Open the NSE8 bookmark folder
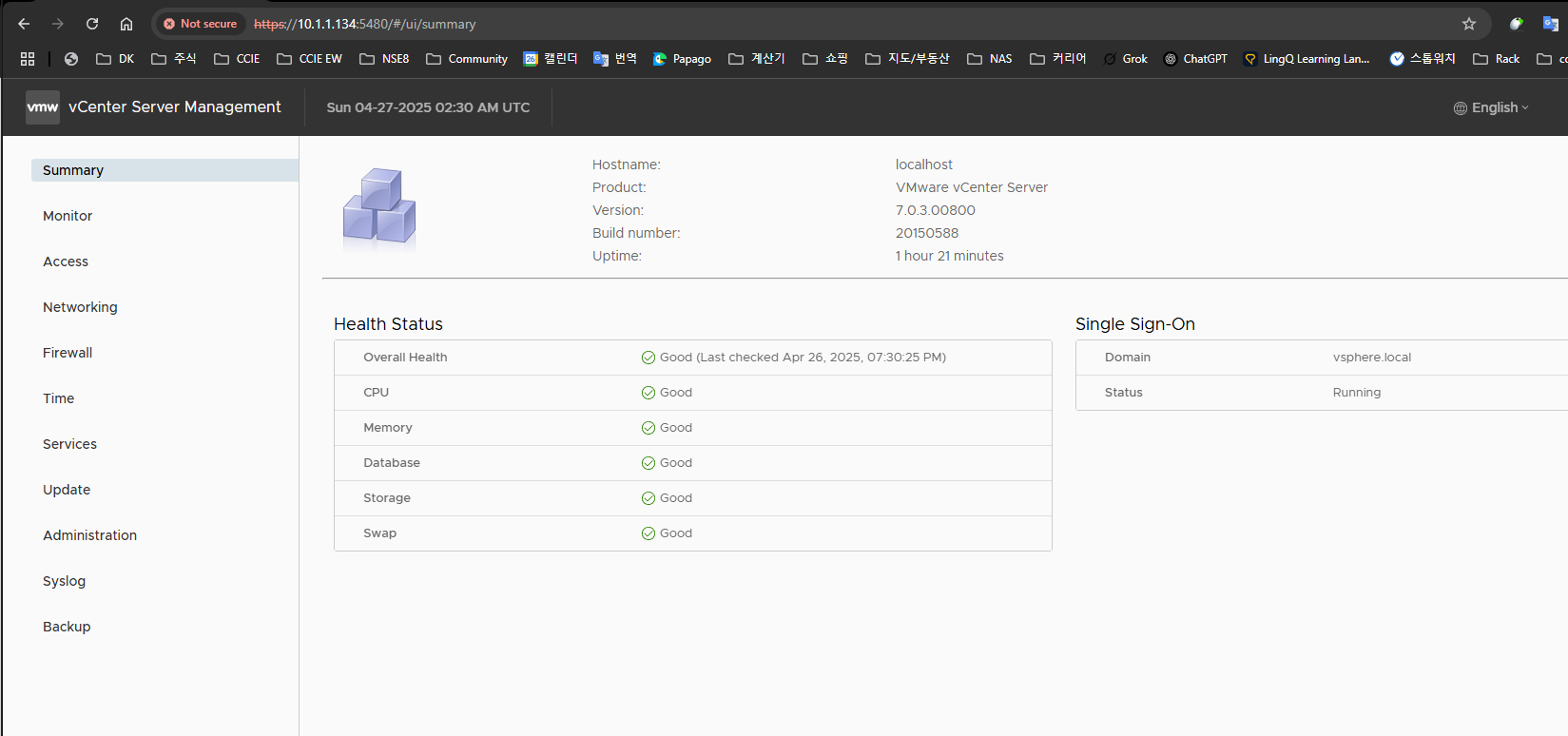The height and width of the screenshot is (736, 1568). click(x=384, y=59)
